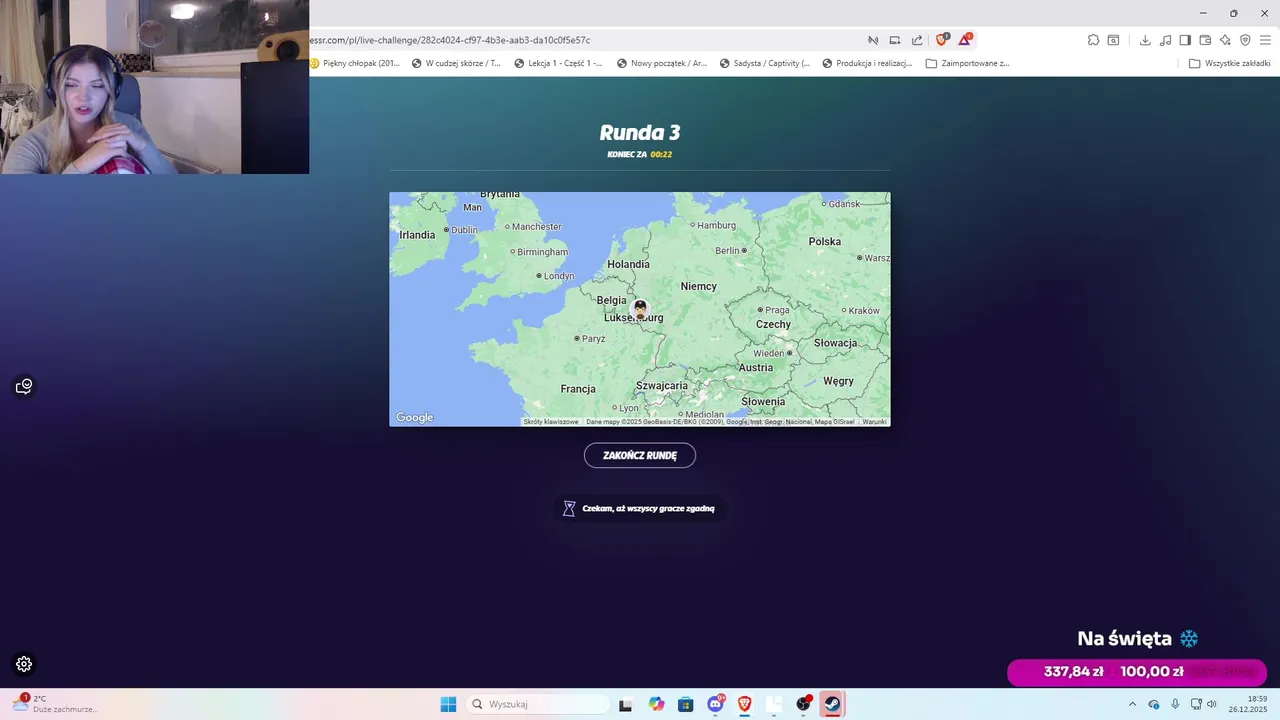1280x720 pixels.
Task: Click the Brave Shields lion icon
Action: [942, 40]
